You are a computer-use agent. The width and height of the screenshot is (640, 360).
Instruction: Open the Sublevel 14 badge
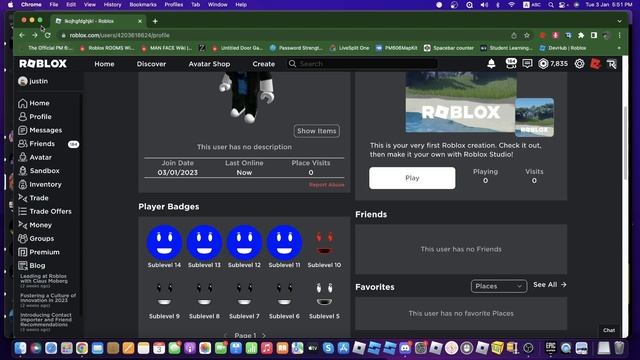click(164, 247)
